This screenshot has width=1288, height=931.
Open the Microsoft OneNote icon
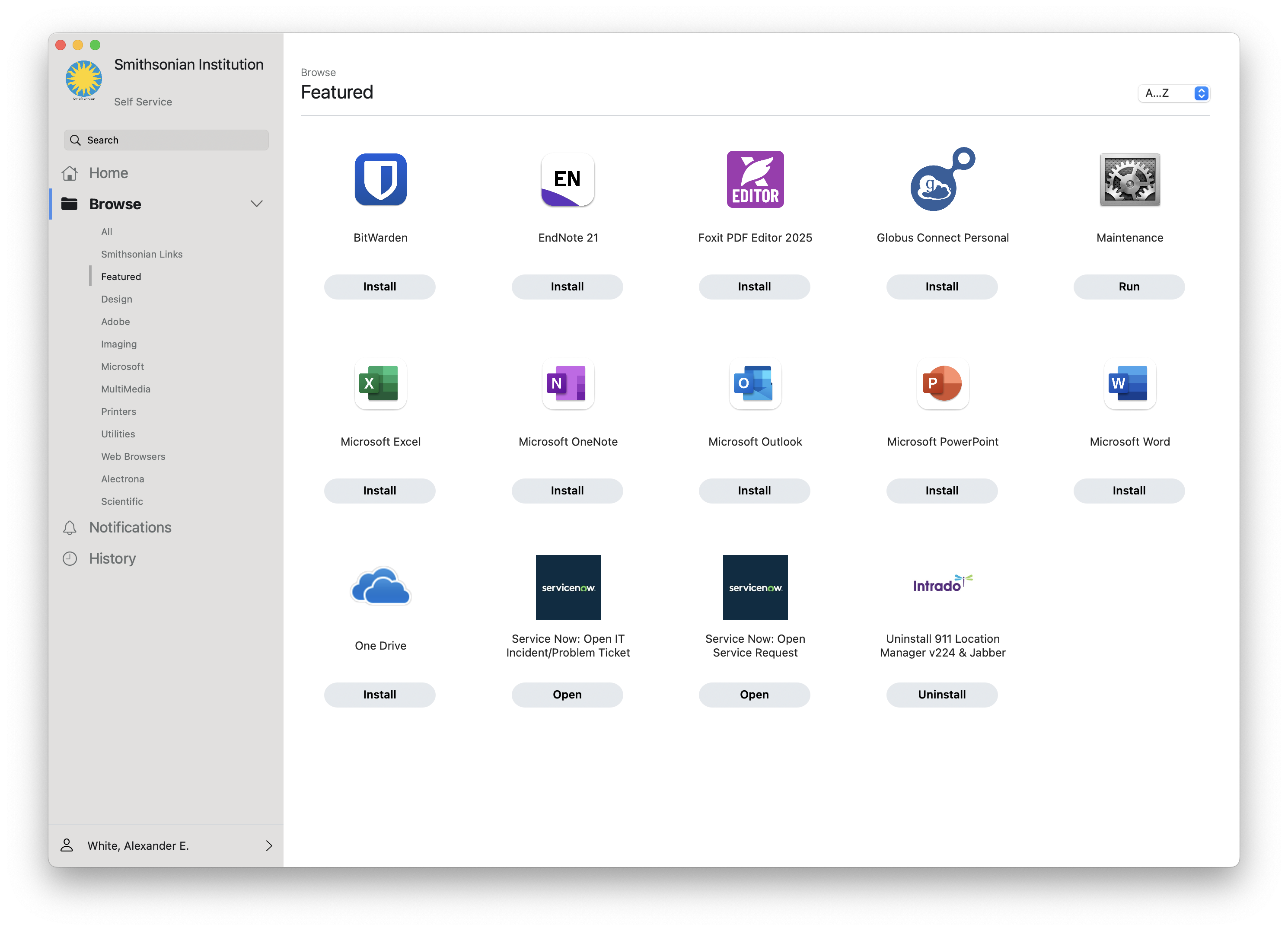tap(567, 383)
